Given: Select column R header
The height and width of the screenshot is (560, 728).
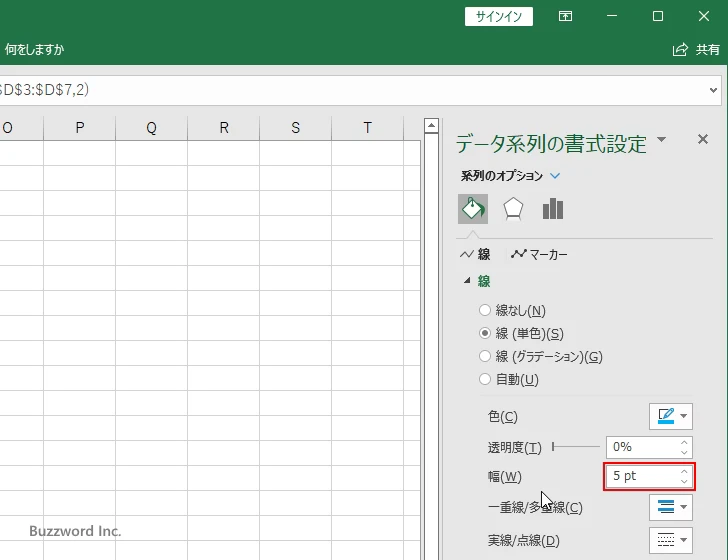Looking at the screenshot, I should pyautogui.click(x=223, y=128).
